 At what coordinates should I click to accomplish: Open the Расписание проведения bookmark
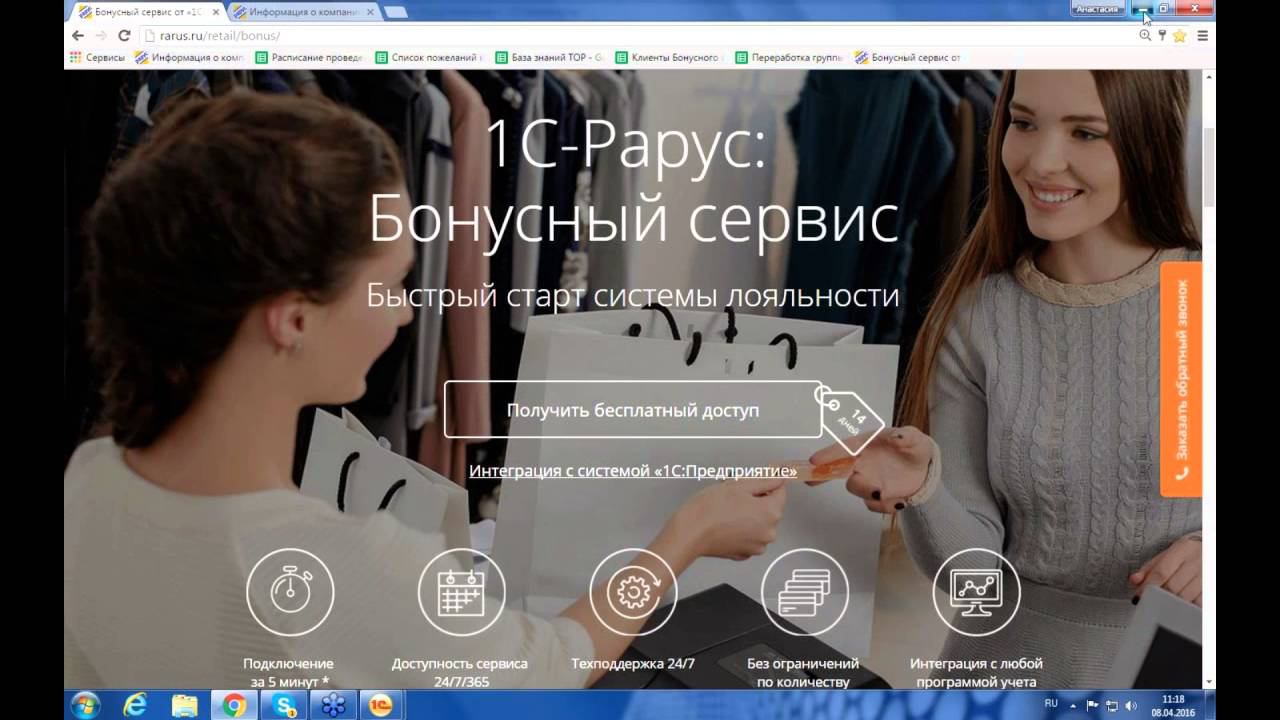coord(309,58)
